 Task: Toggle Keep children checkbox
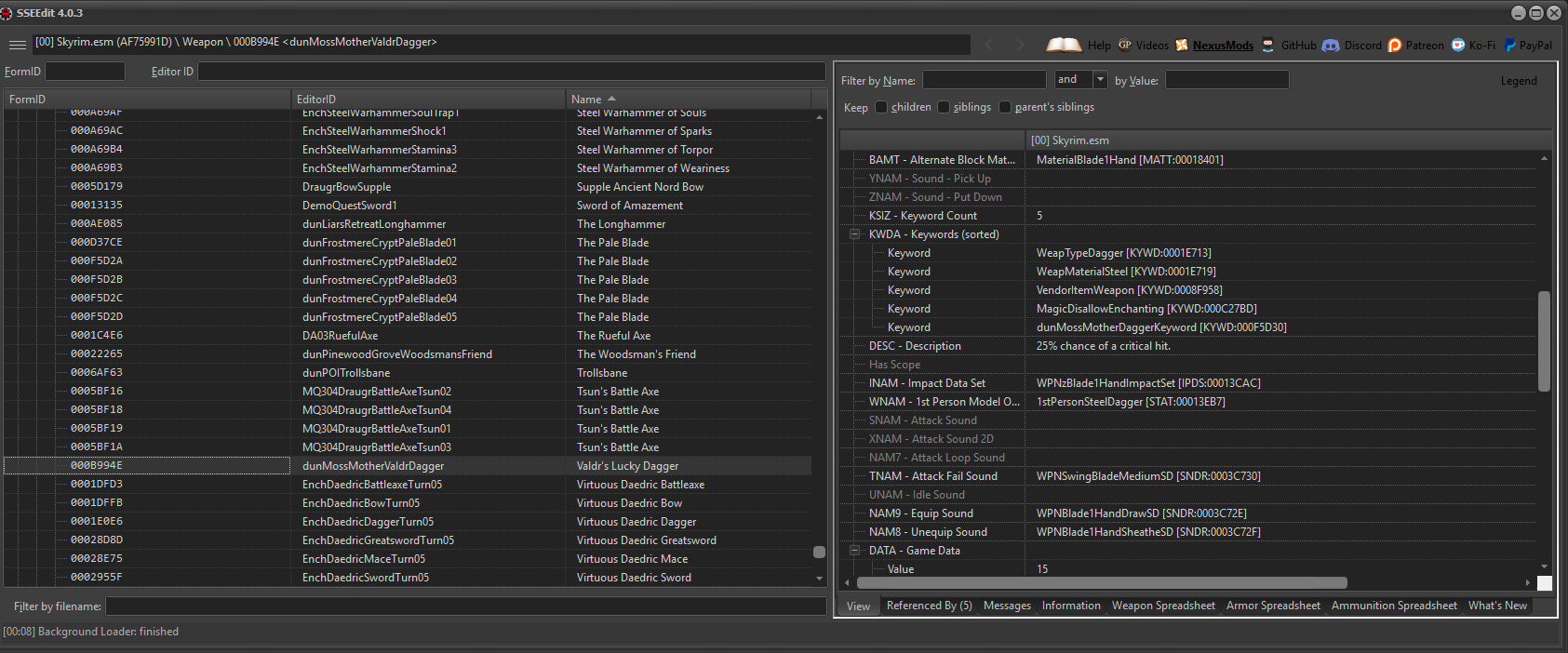click(881, 107)
